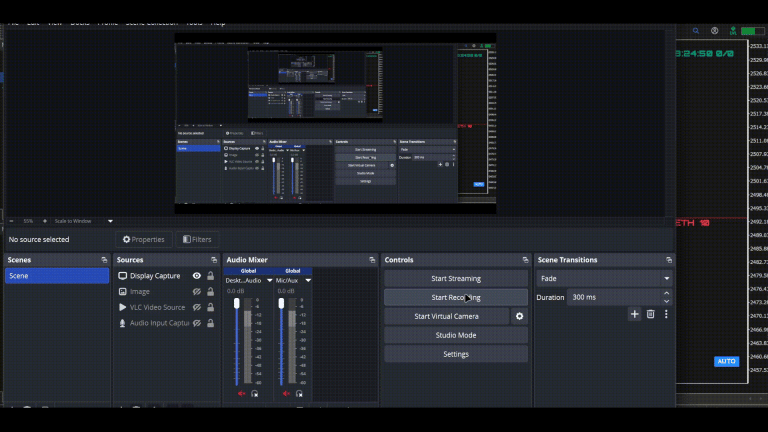
Task: Click Start Streaming button
Action: [456, 278]
